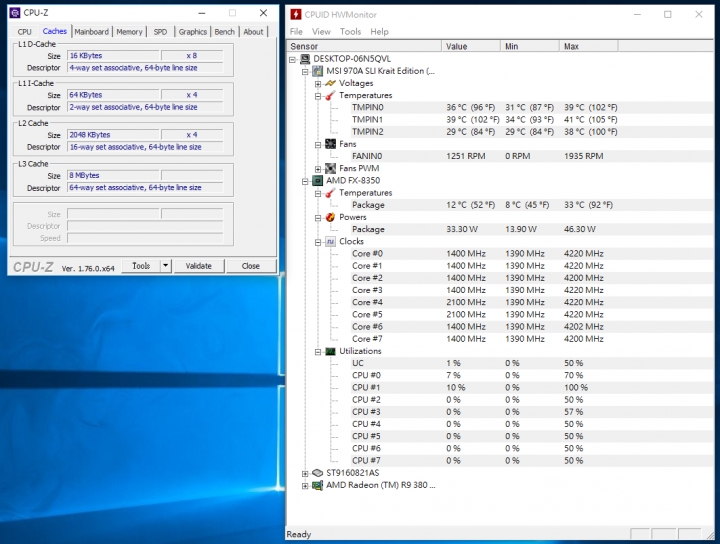
Task: Switch to the Graphics tab
Action: click(x=192, y=32)
